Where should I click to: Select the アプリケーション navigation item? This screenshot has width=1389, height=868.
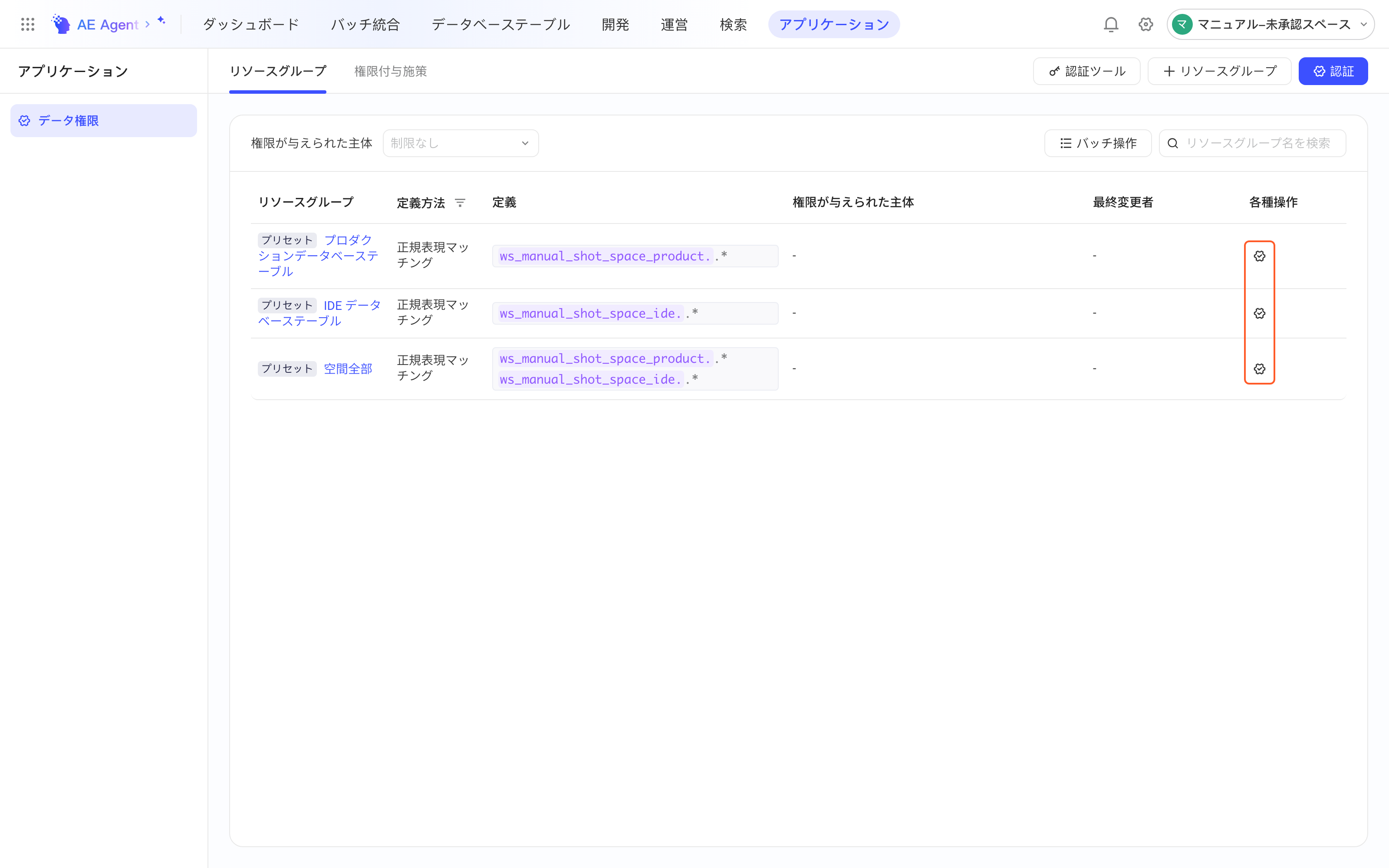tap(834, 24)
